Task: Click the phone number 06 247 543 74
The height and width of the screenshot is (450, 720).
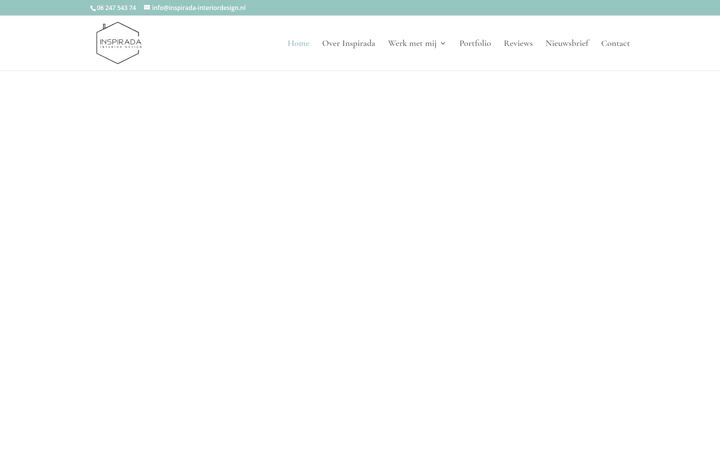Action: tap(116, 8)
